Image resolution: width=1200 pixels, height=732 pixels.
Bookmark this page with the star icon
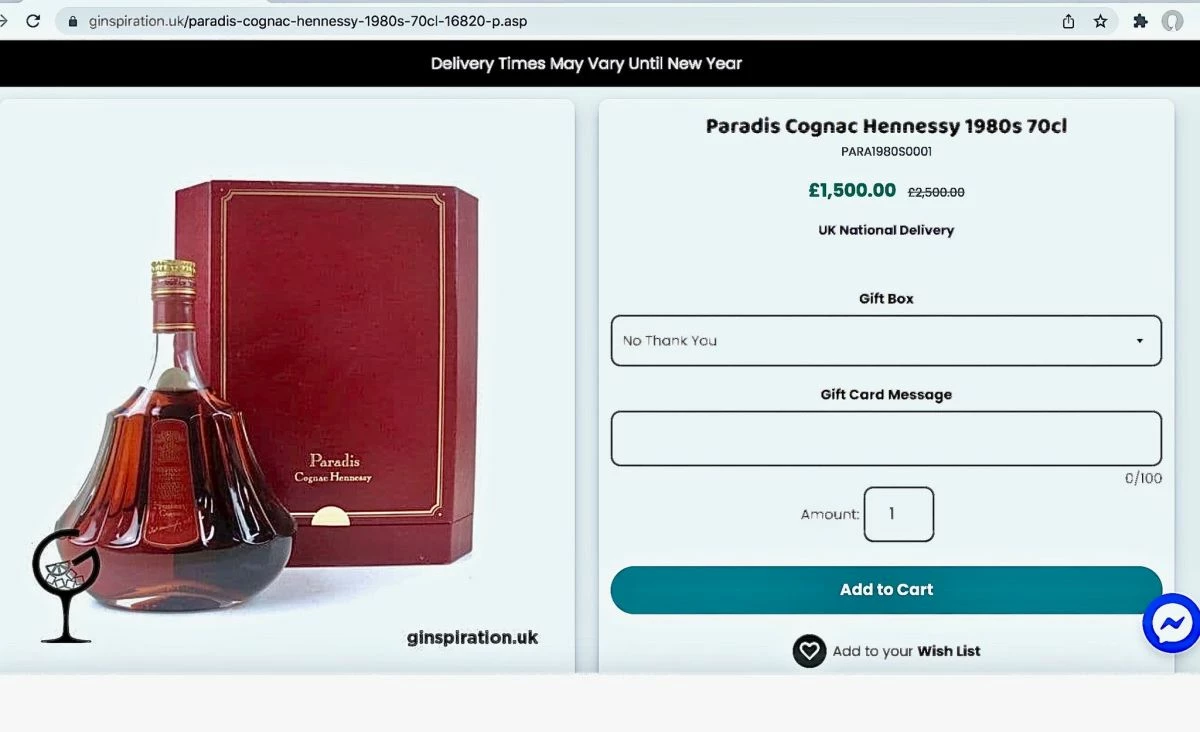[x=1100, y=21]
